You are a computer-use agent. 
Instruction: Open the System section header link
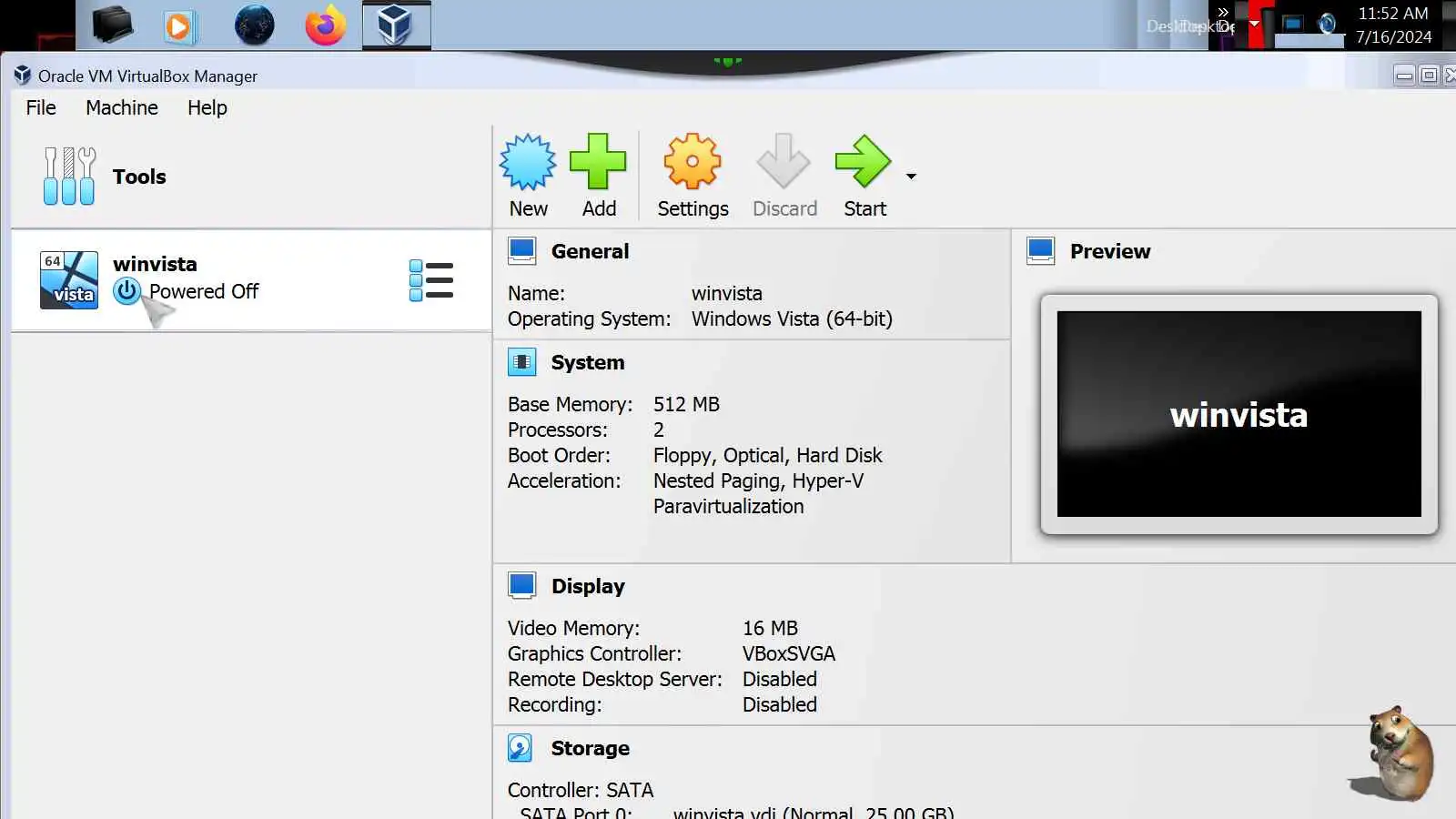tap(588, 362)
